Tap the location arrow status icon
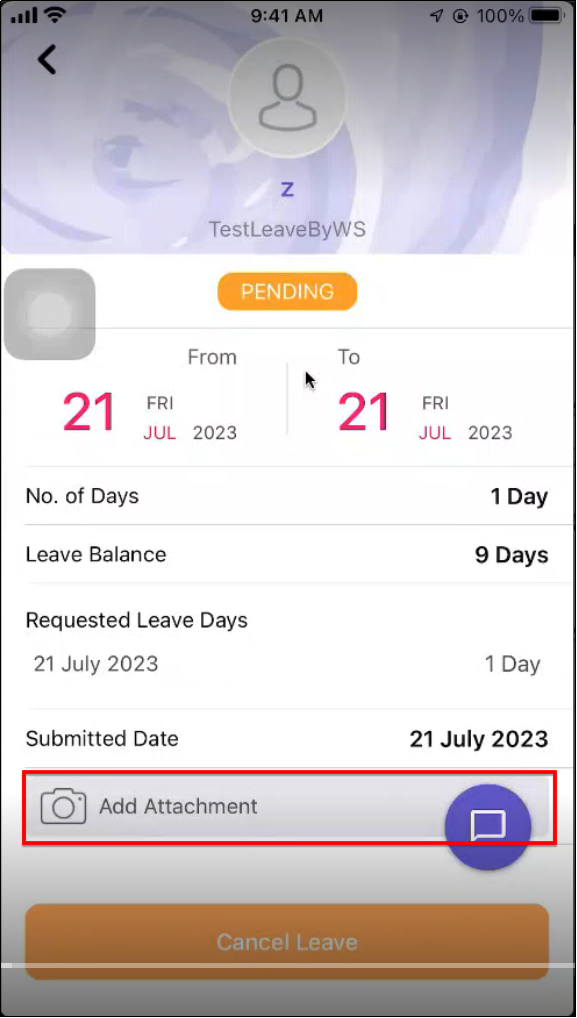The width and height of the screenshot is (577, 1018). click(x=436, y=16)
